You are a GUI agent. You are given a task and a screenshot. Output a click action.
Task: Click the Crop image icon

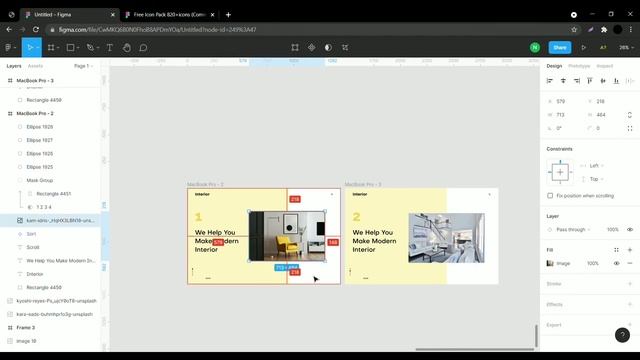345,48
